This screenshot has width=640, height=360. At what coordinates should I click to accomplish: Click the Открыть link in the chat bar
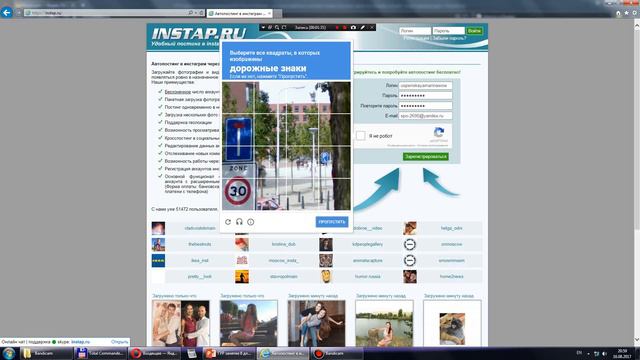tap(120, 342)
